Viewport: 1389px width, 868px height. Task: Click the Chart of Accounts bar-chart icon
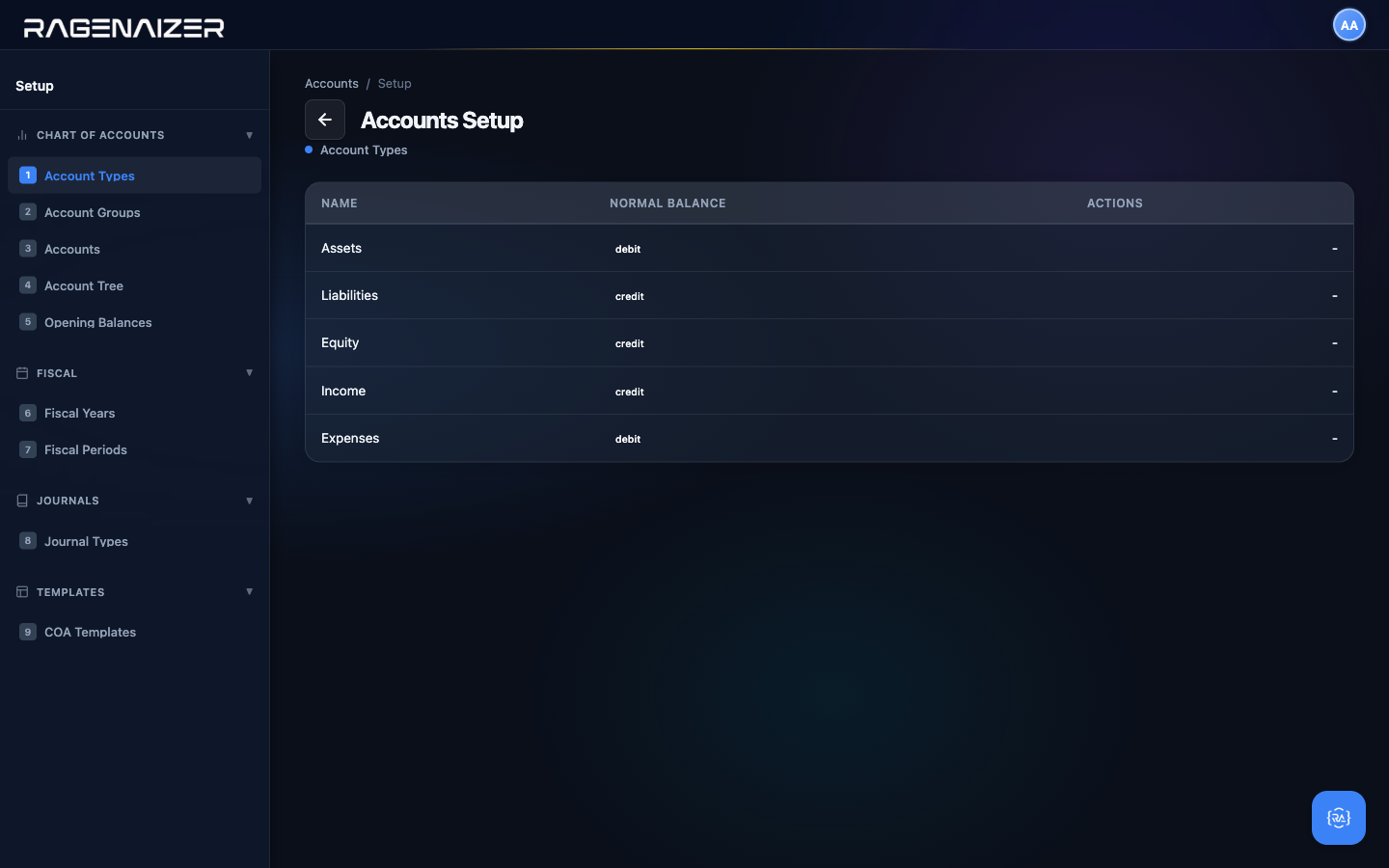22,135
